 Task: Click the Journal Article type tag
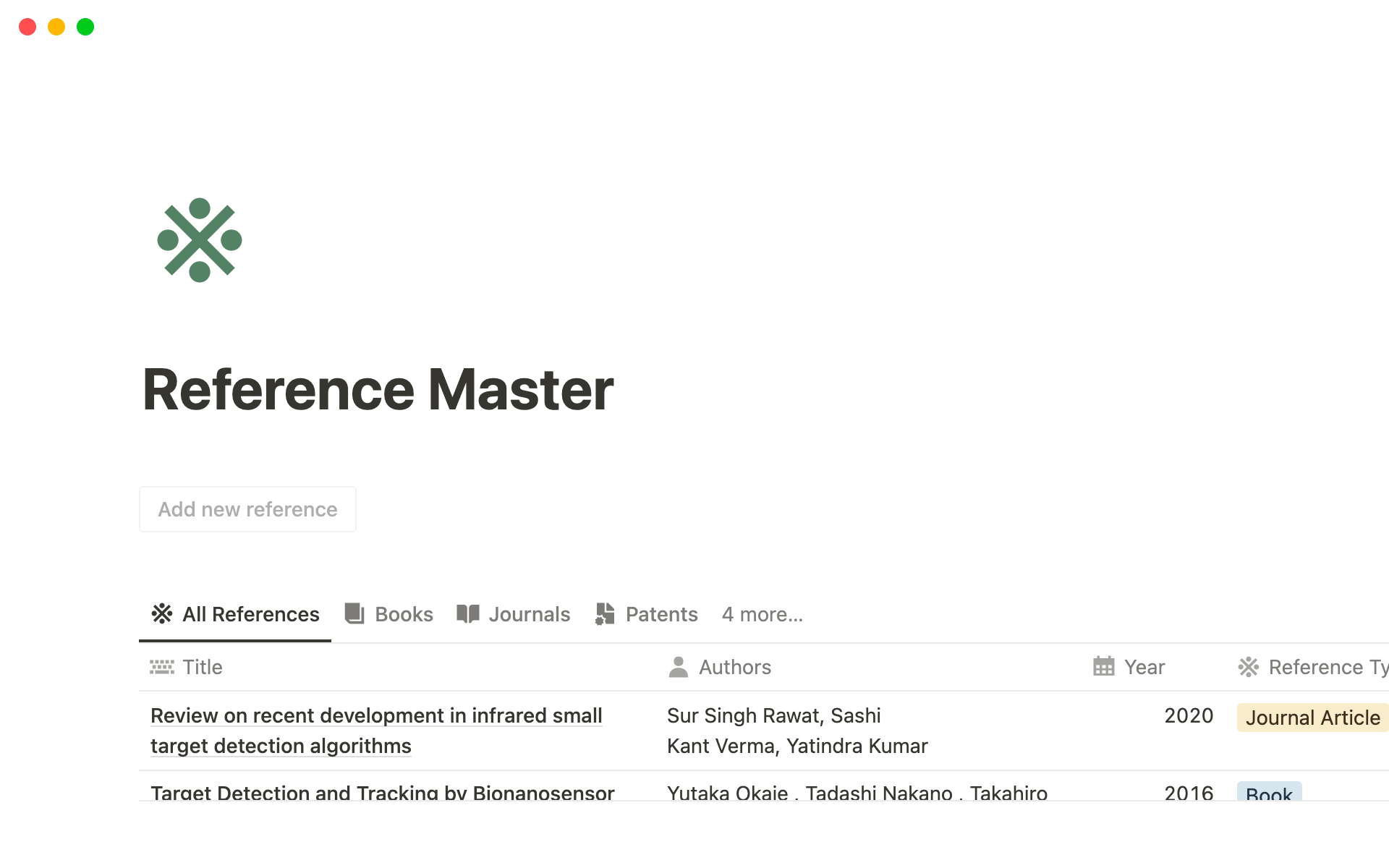[1312, 718]
